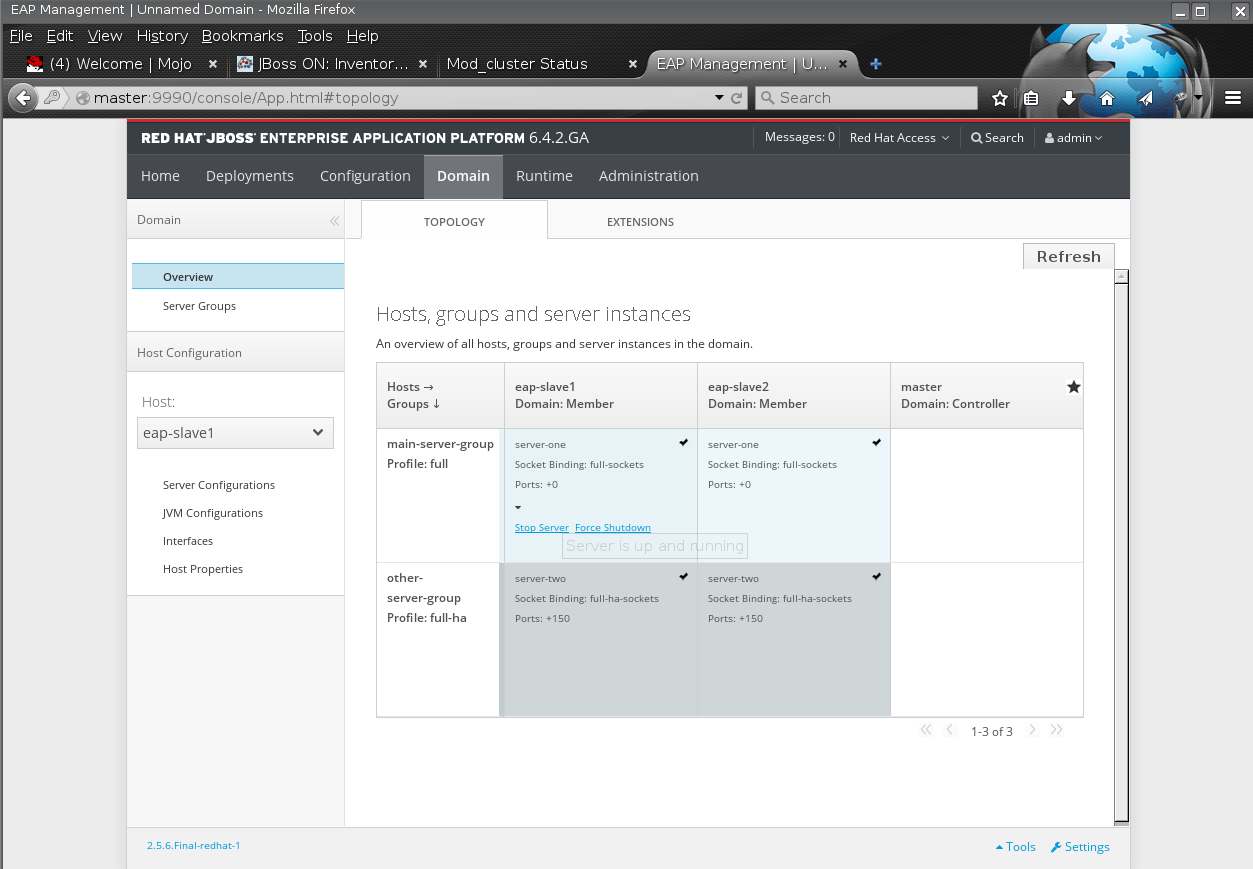Viewport: 1253px width, 869px height.
Task: Open the View menu
Action: (x=105, y=36)
